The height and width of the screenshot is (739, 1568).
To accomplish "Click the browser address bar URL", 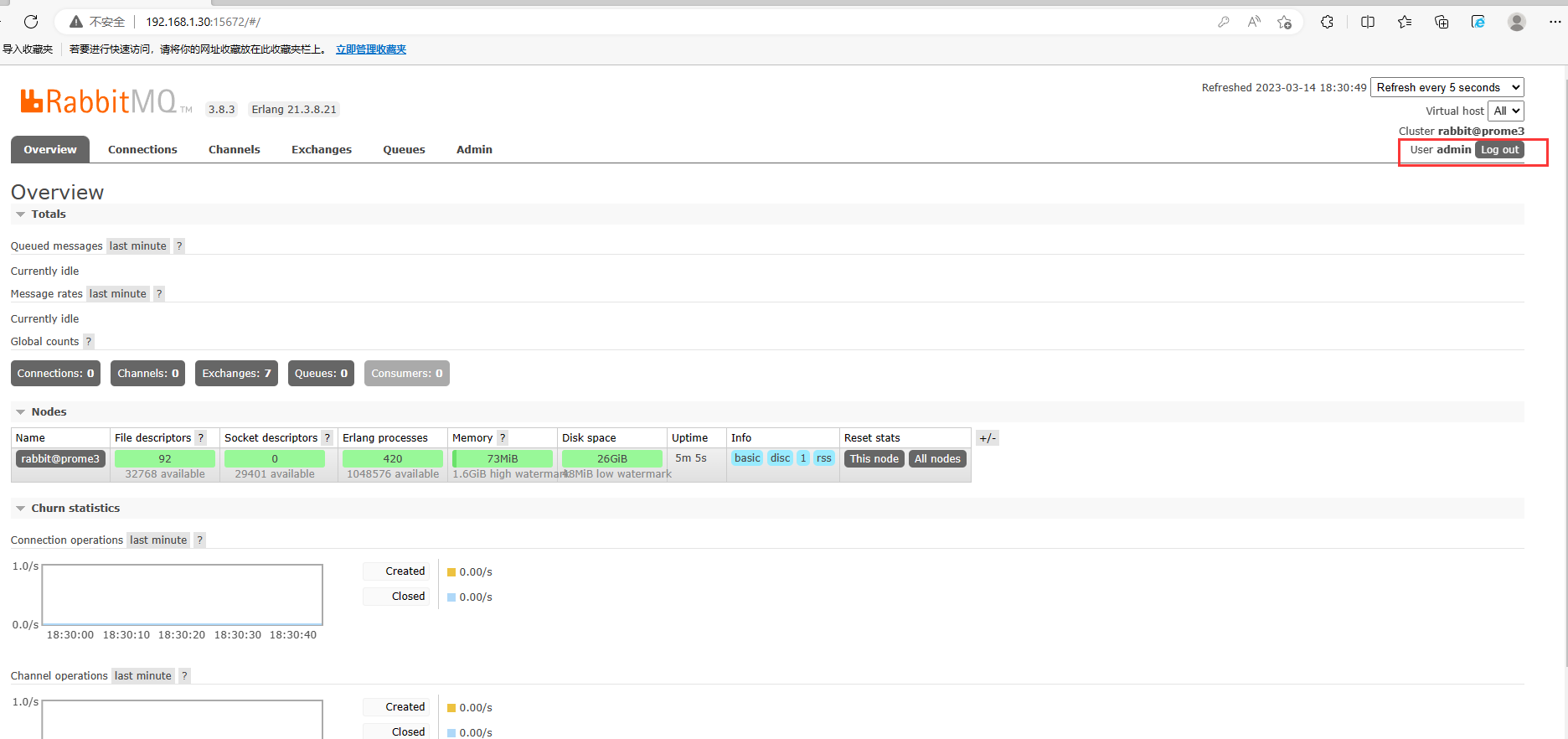I will tap(204, 22).
